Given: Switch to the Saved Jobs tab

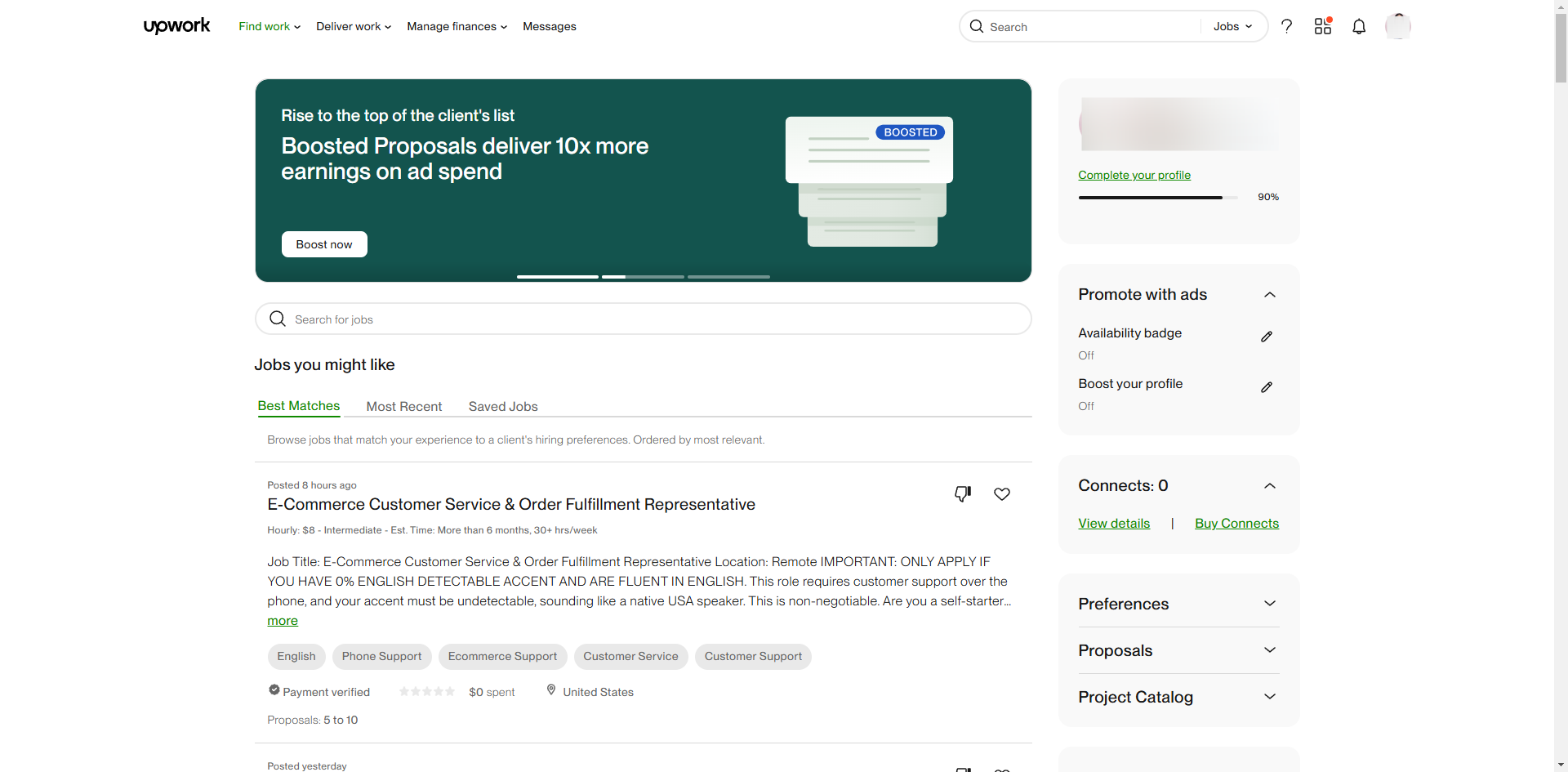Looking at the screenshot, I should click(x=503, y=407).
